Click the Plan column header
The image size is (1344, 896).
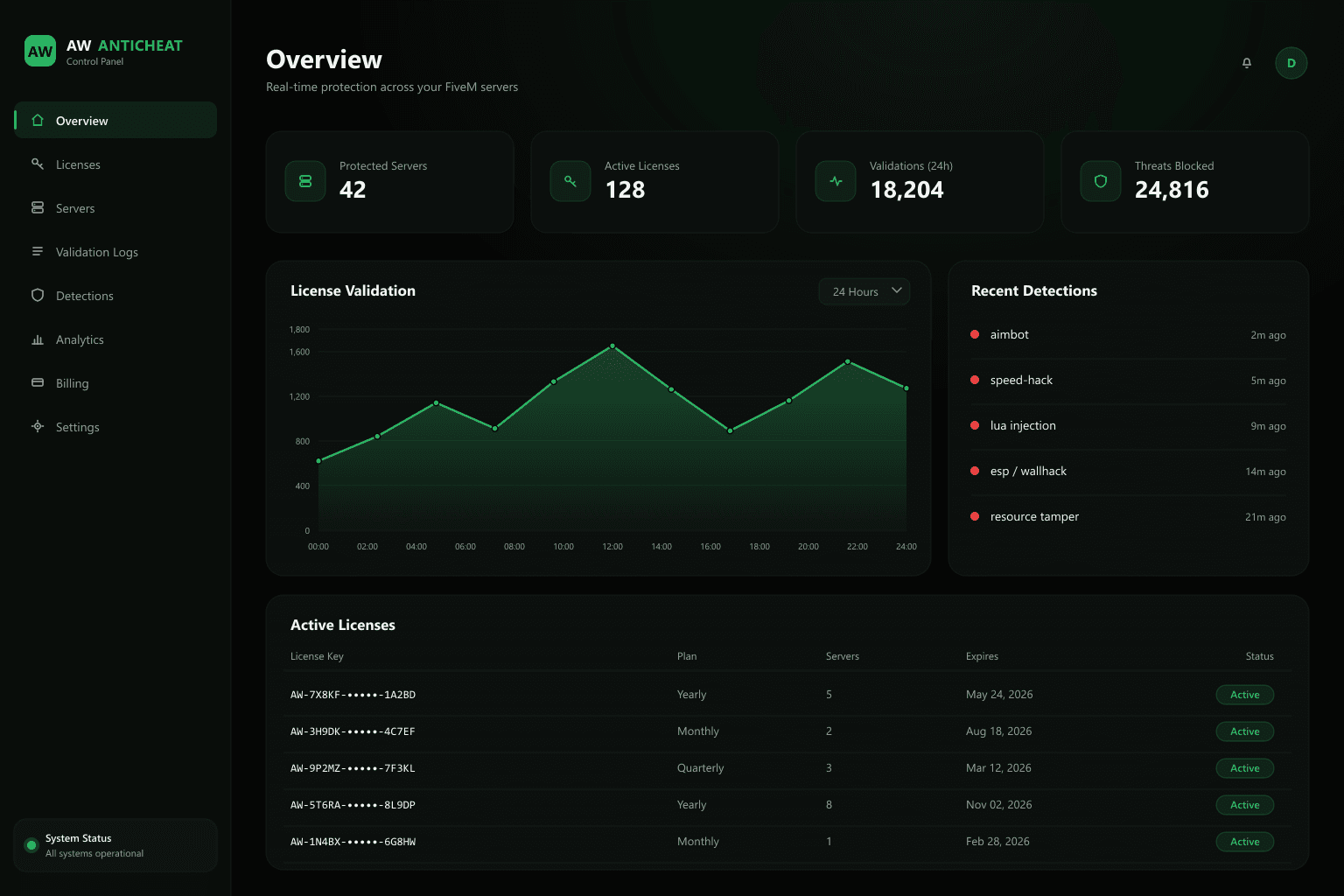pos(687,656)
